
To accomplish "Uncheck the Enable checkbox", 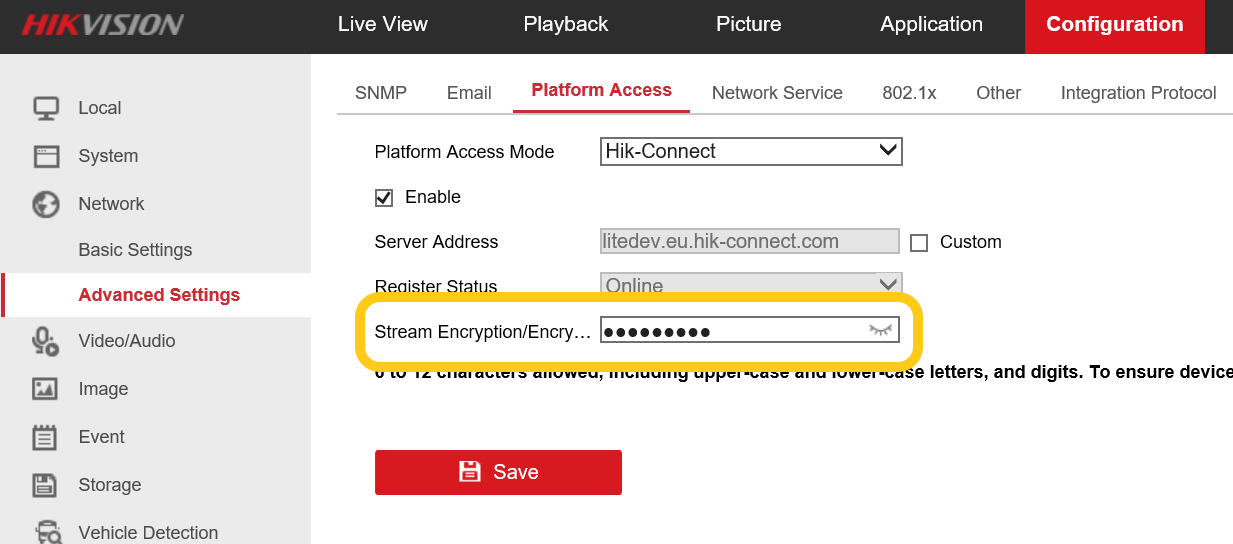I will (384, 198).
